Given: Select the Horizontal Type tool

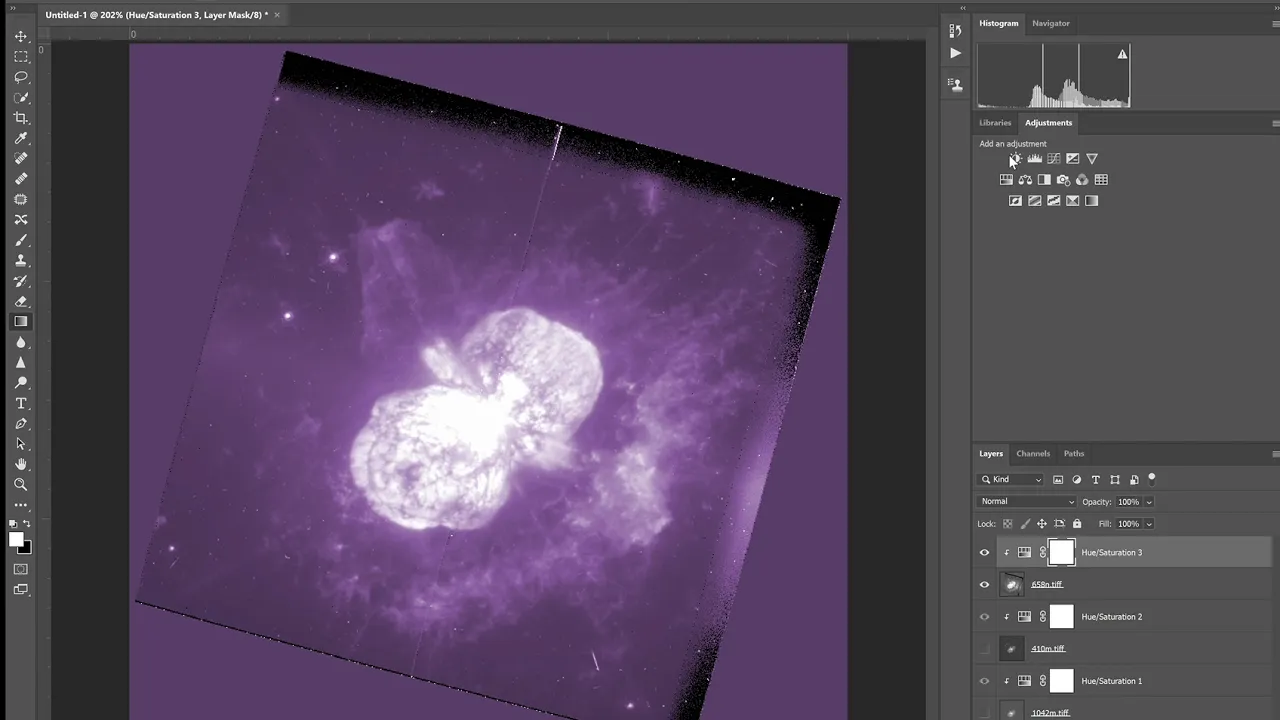Looking at the screenshot, I should tap(21, 403).
